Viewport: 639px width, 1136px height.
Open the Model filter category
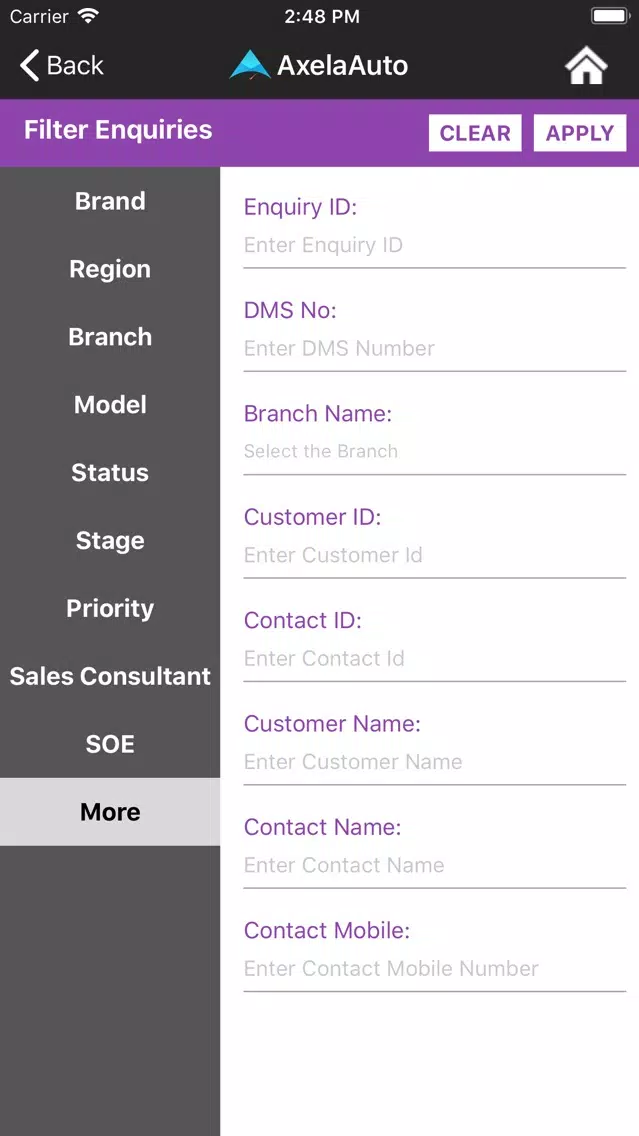click(110, 404)
